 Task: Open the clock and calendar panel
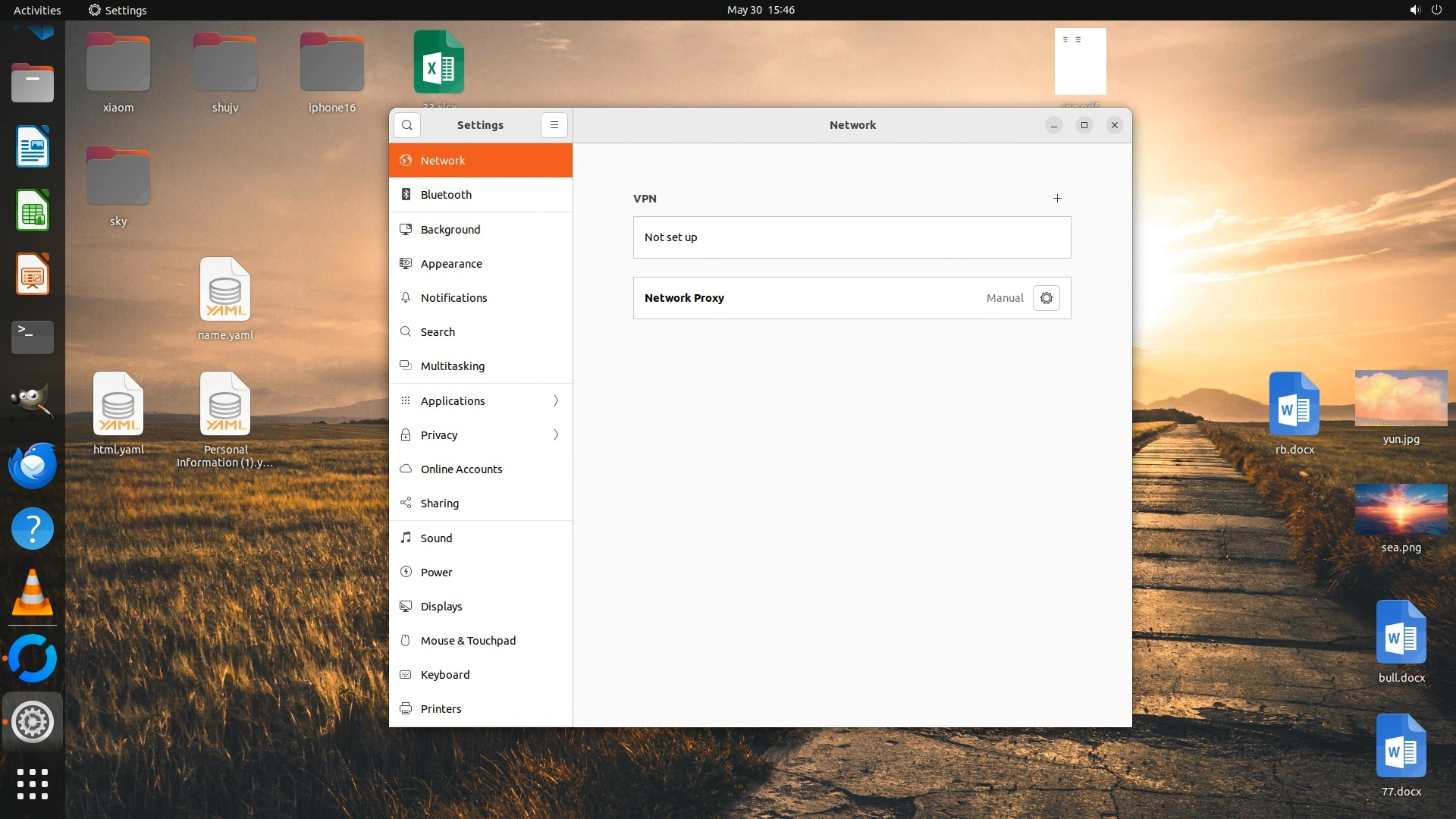[761, 10]
